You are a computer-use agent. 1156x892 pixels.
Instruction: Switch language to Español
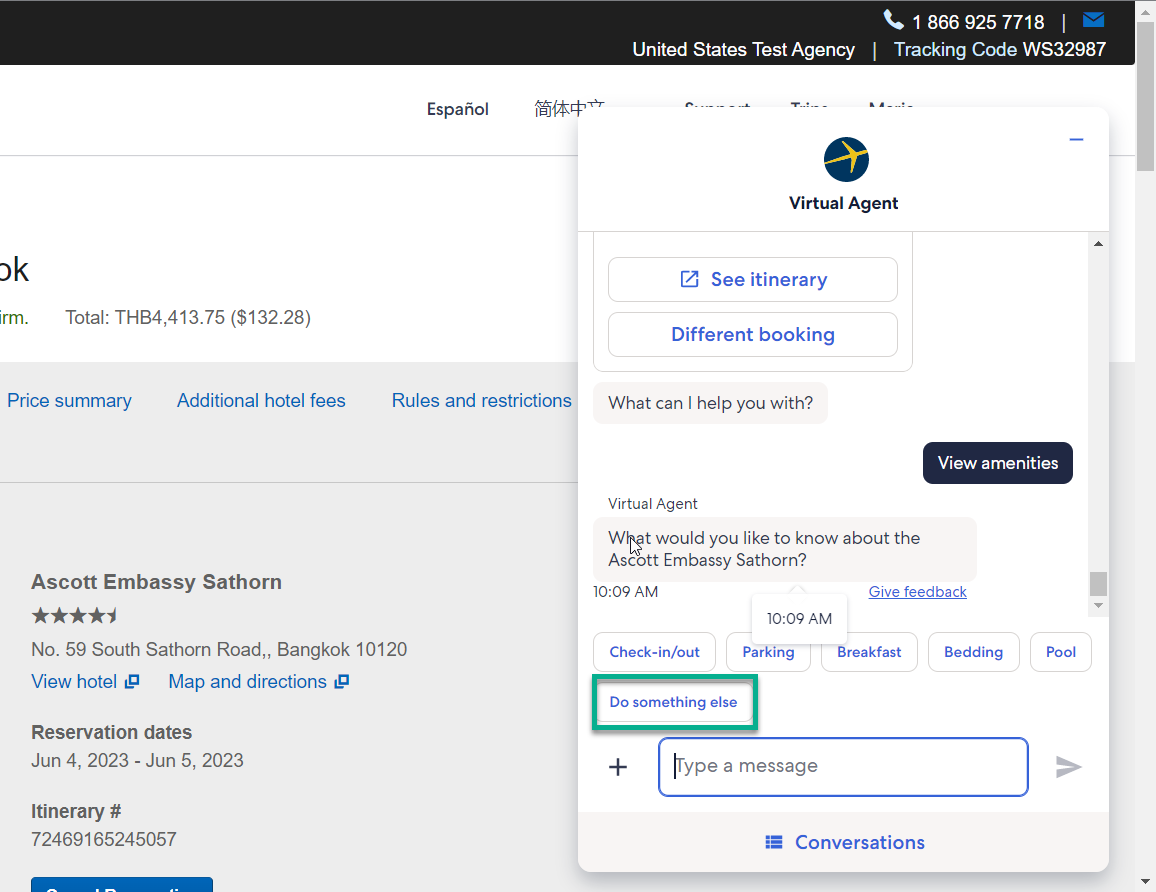click(458, 109)
